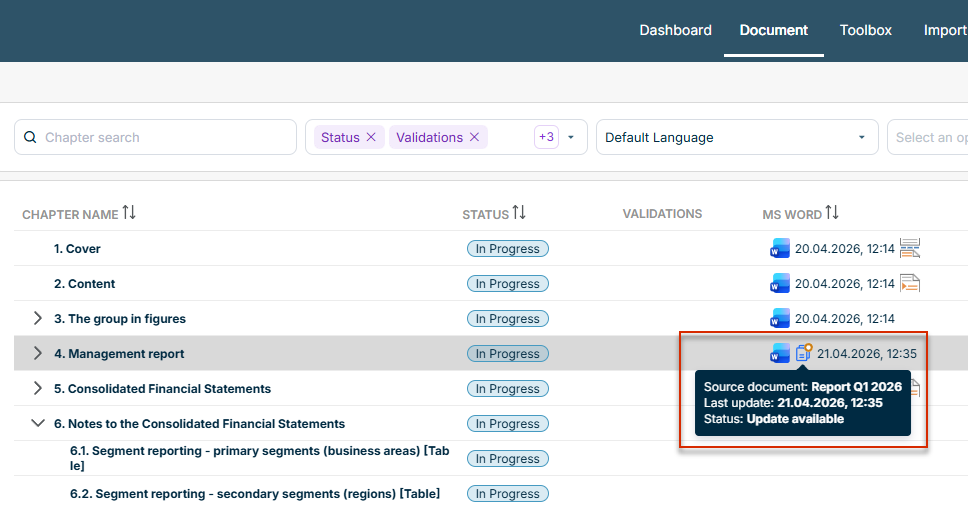This screenshot has width=968, height=510.
Task: Collapse Notes to the Consolidated Financial Statements
Action: coord(38,424)
